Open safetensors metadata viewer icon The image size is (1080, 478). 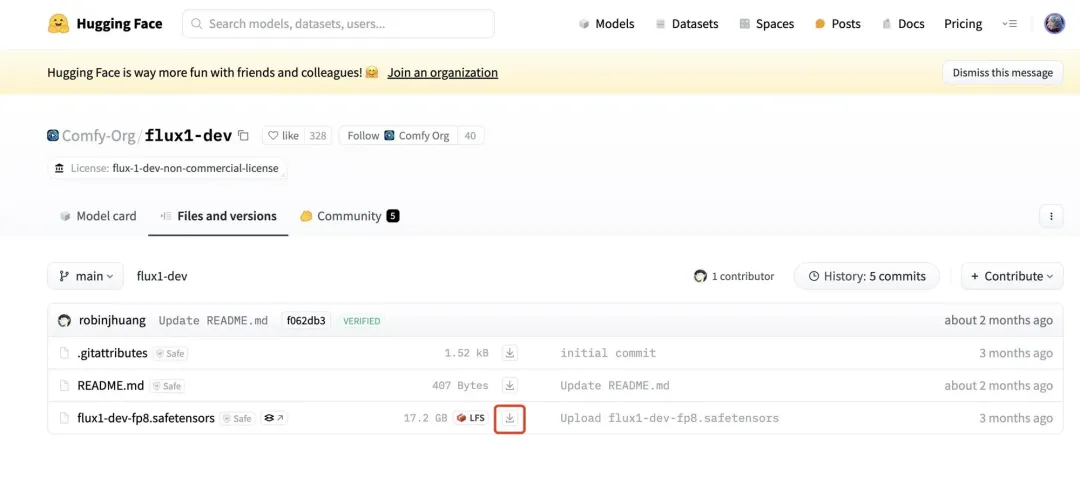[x=274, y=418]
